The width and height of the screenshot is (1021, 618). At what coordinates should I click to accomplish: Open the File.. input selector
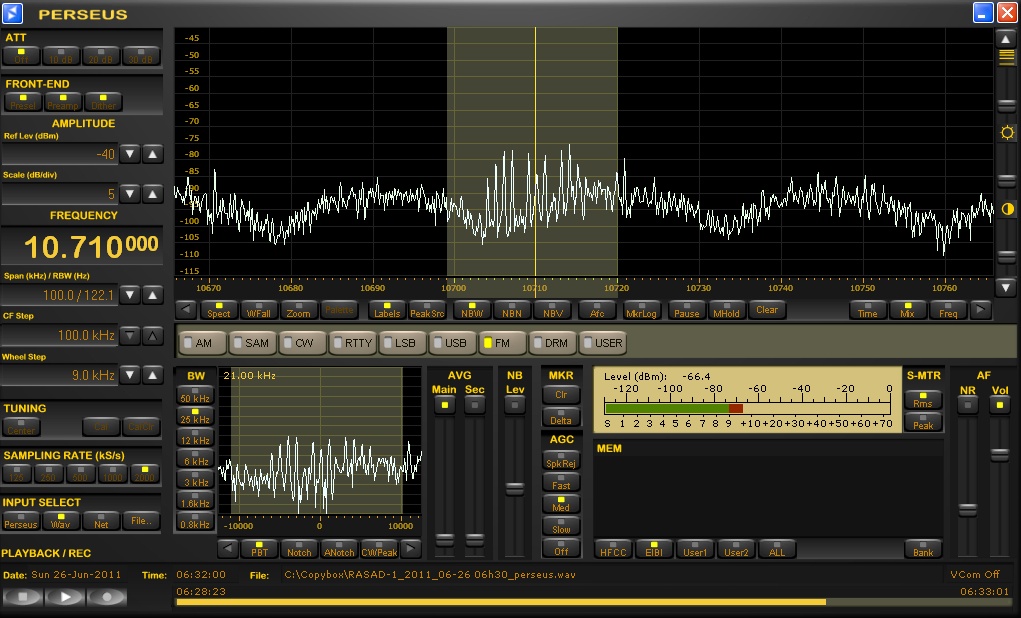coord(140,520)
